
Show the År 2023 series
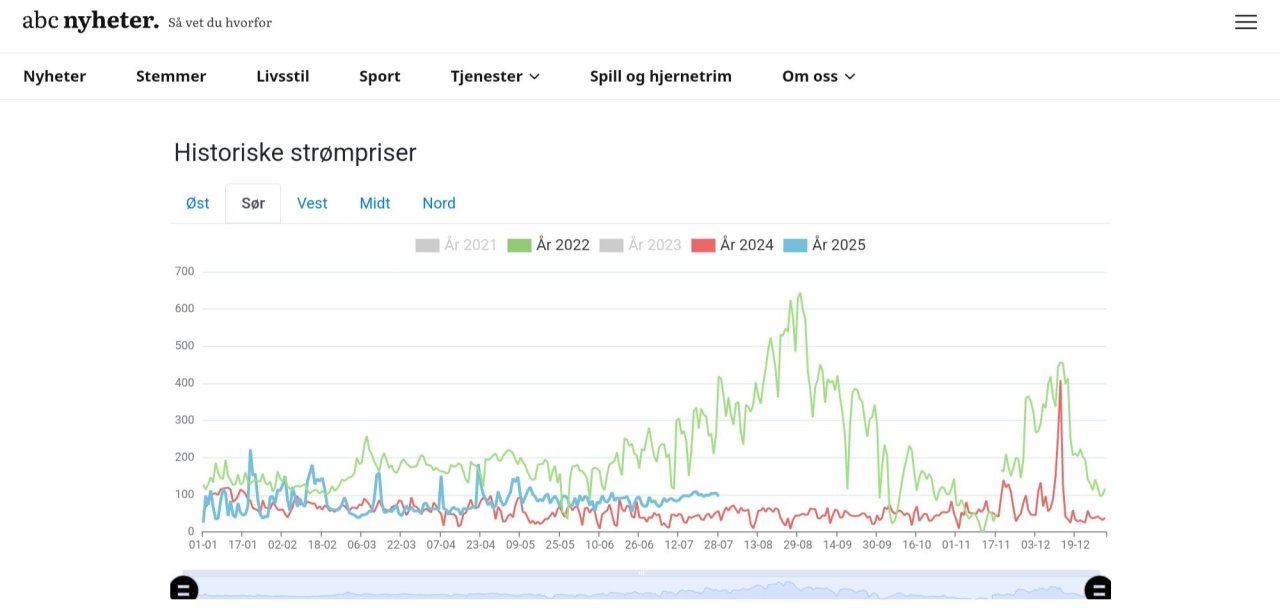point(640,245)
